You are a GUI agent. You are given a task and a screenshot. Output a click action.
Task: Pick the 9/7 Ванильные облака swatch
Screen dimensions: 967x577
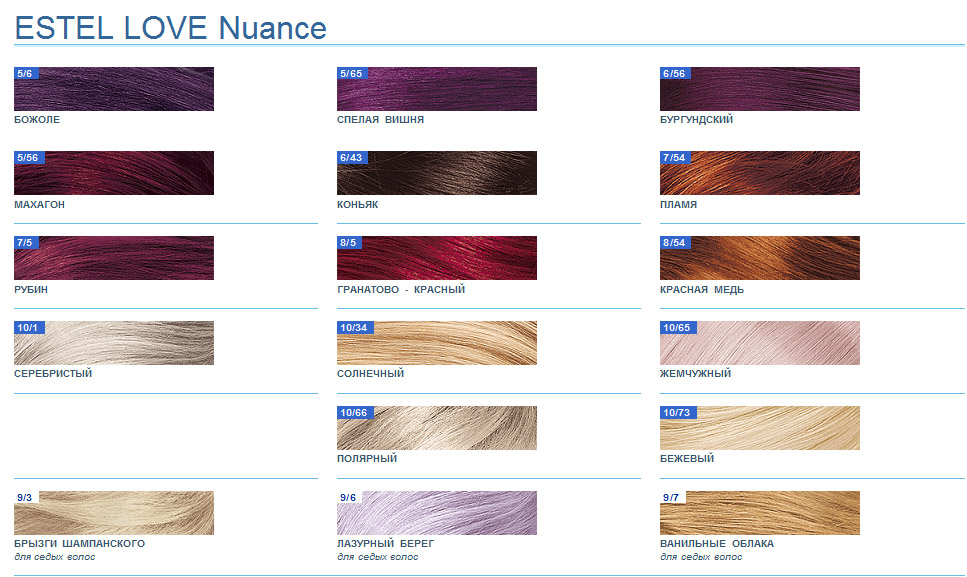click(x=760, y=513)
